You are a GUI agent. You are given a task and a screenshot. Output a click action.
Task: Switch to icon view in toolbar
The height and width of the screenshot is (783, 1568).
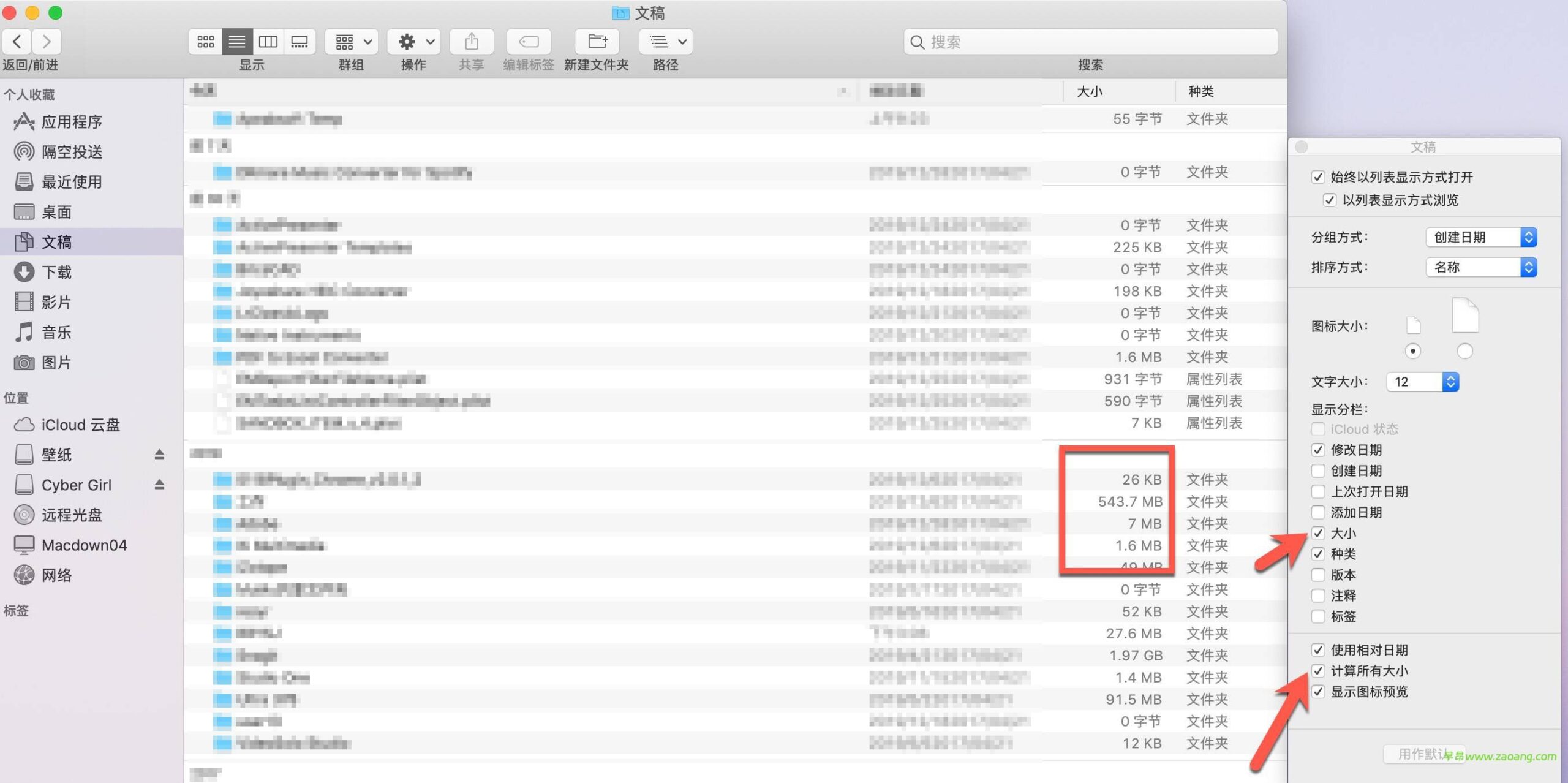pos(205,42)
